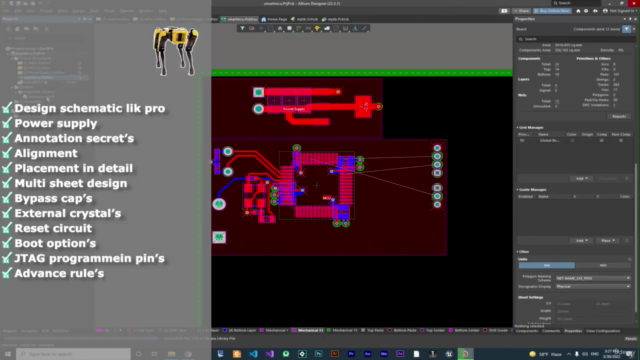The height and width of the screenshot is (360, 640).
Task: Click the Windows Start button
Action: (x=8, y=354)
